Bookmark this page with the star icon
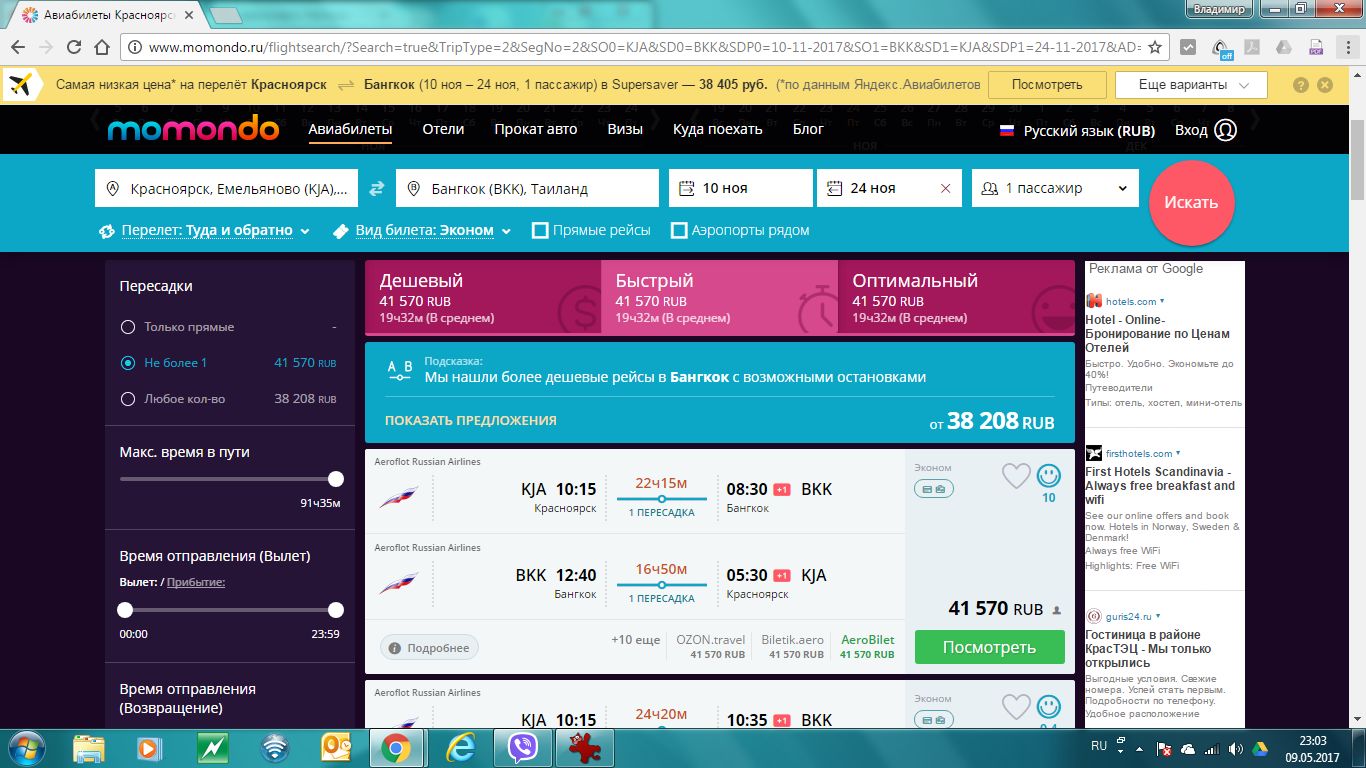The width and height of the screenshot is (1366, 768). tap(1155, 47)
